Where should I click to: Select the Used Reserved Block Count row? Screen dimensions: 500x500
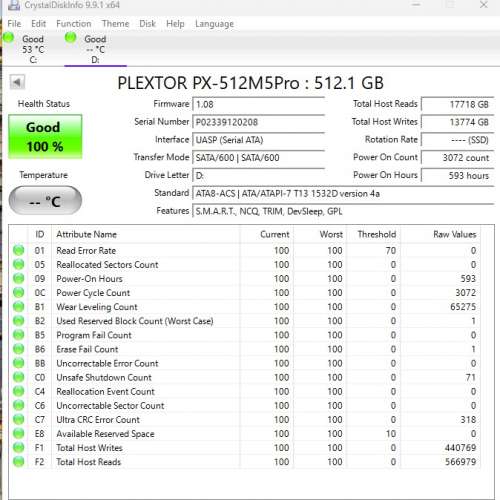point(245,321)
